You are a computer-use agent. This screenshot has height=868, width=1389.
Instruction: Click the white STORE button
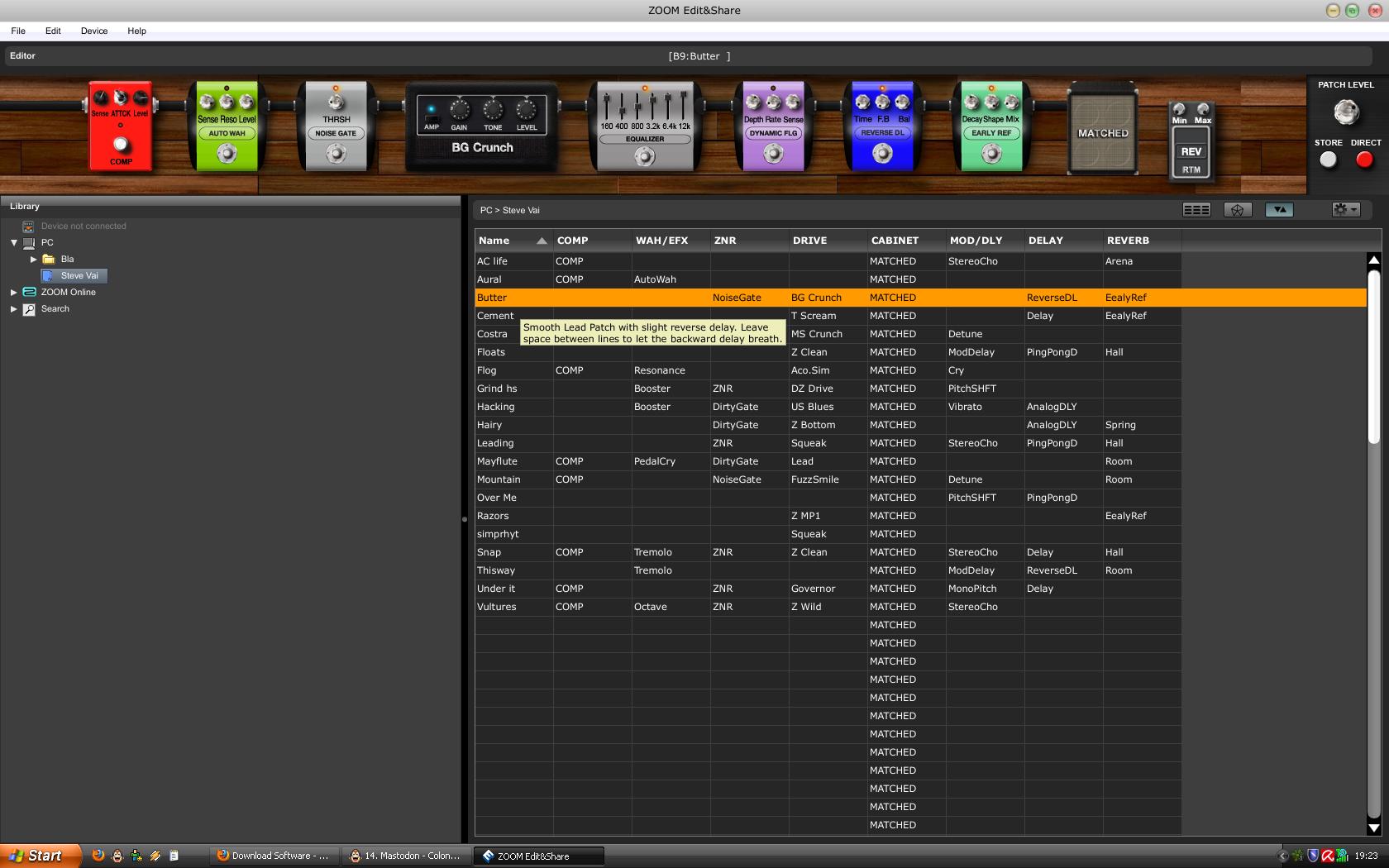coord(1328,160)
